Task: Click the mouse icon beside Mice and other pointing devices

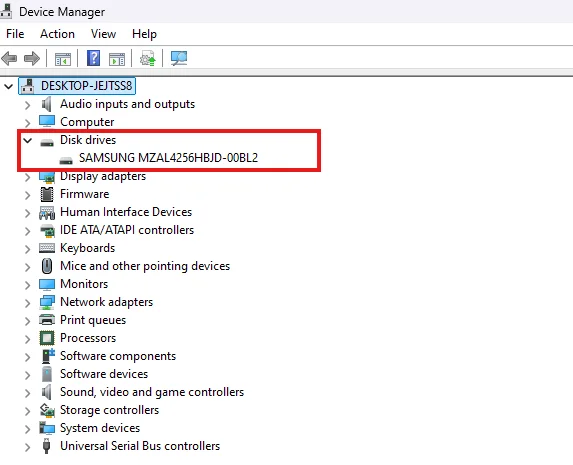Action: [47, 266]
